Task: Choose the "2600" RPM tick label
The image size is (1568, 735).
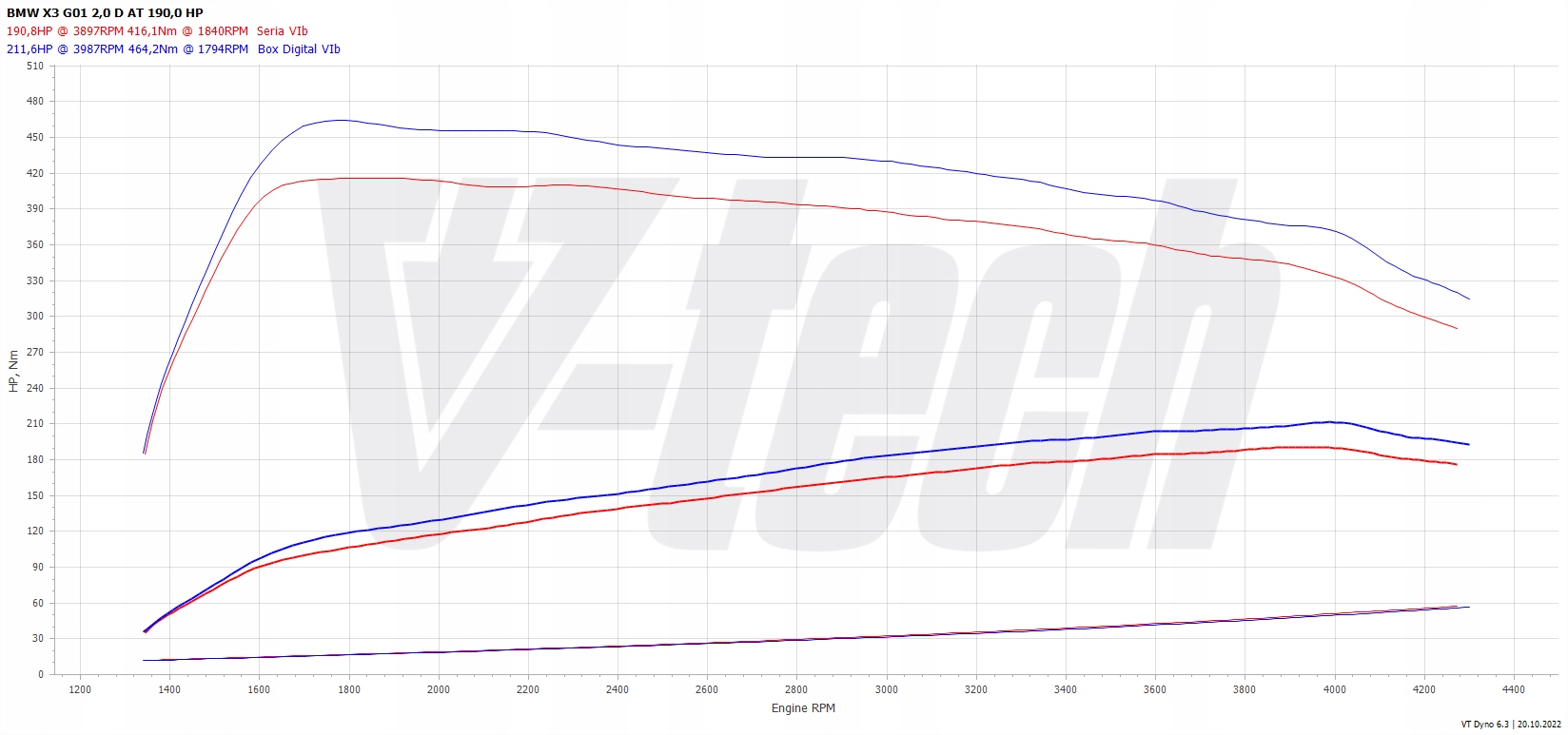Action: pyautogui.click(x=707, y=689)
